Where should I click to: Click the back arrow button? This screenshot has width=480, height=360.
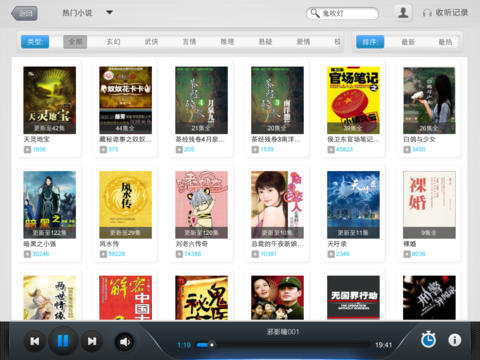pos(24,13)
